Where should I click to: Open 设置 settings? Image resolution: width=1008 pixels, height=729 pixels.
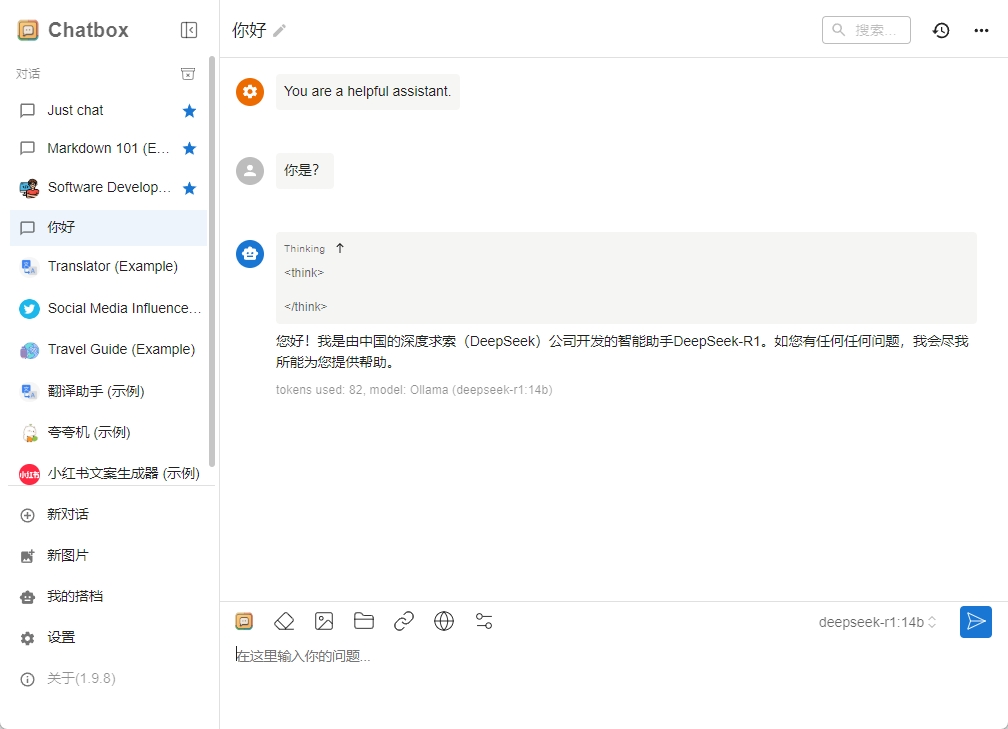61,637
